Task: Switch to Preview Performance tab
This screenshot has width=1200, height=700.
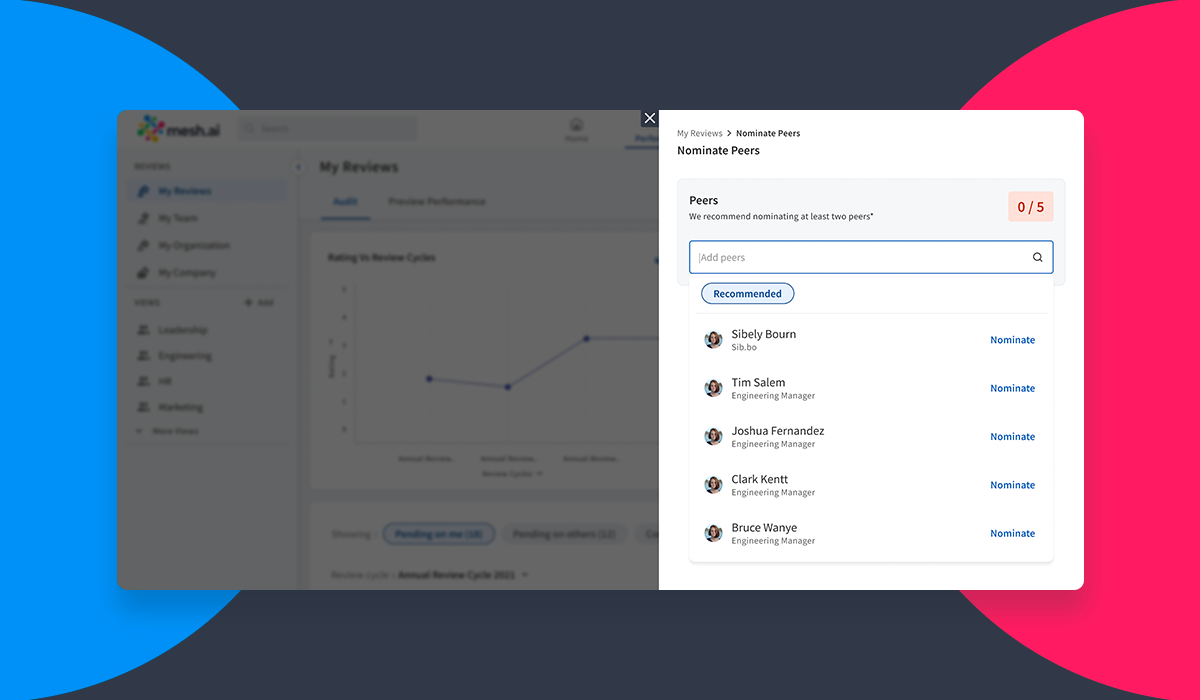Action: pyautogui.click(x=436, y=202)
